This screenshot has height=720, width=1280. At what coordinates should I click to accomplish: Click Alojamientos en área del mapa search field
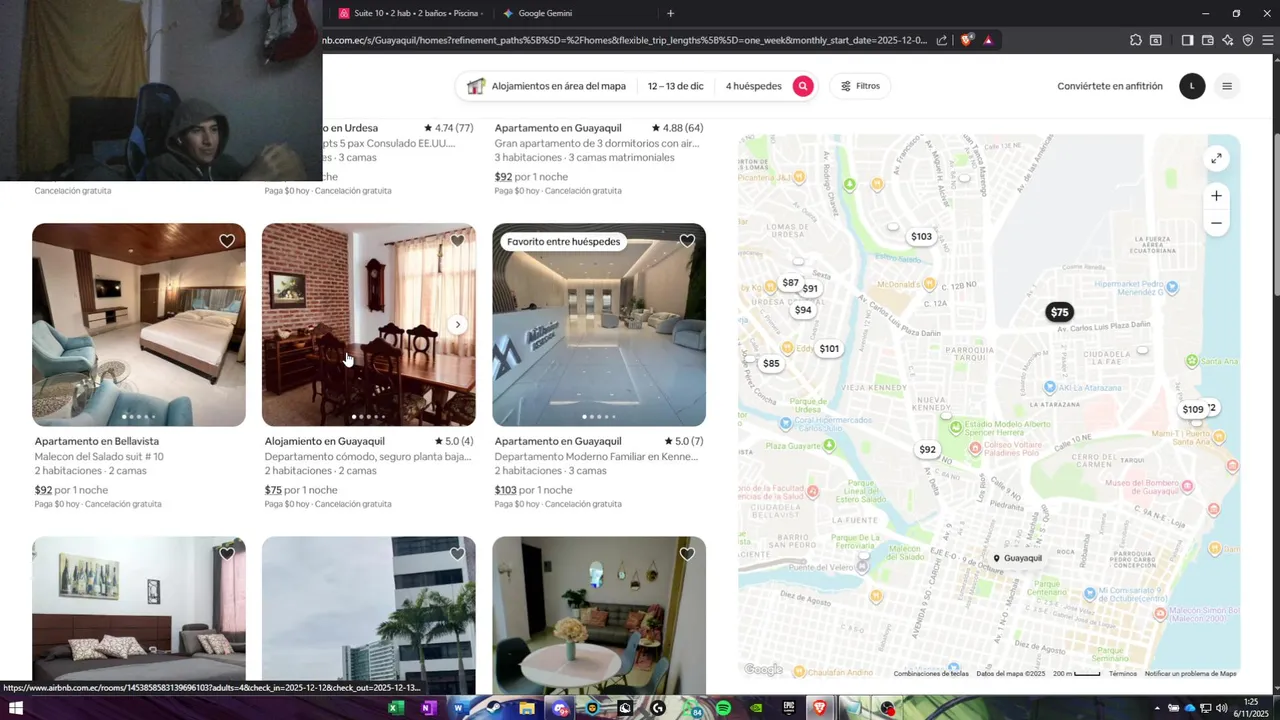click(x=547, y=86)
